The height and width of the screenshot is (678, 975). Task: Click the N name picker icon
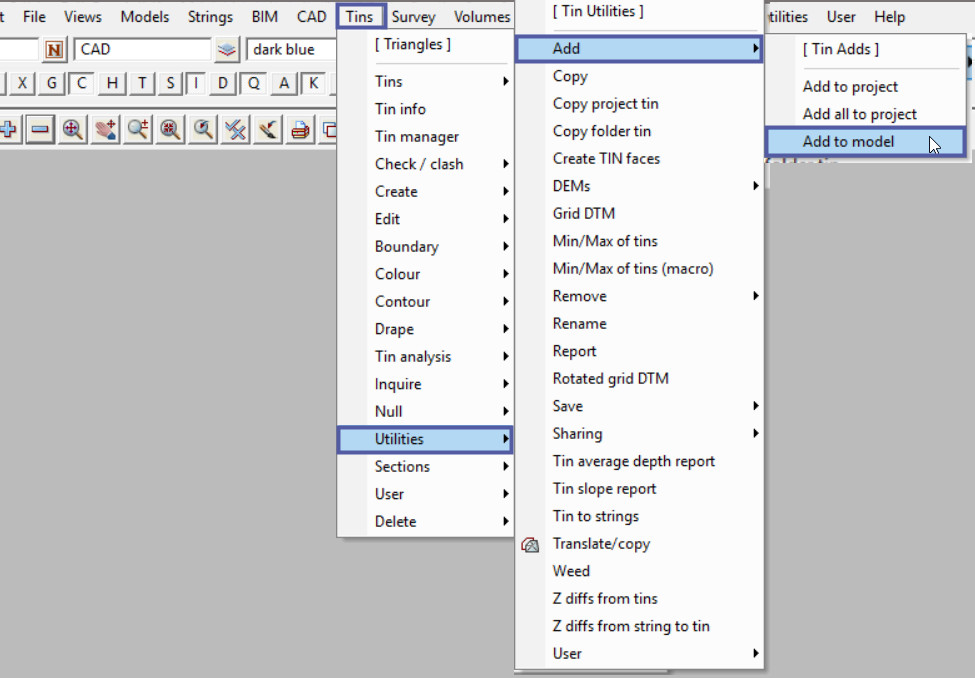tap(55, 49)
